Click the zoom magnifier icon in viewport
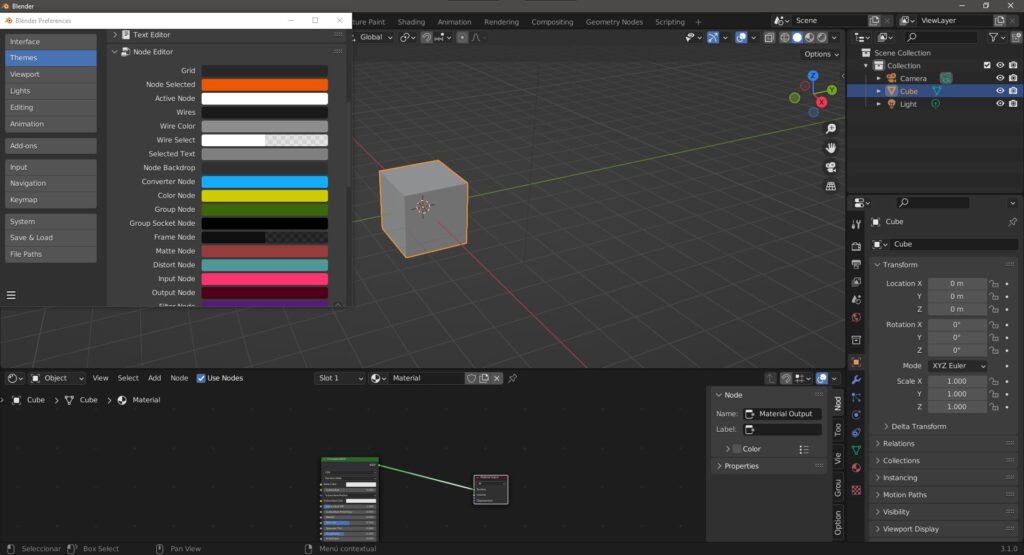 click(831, 129)
